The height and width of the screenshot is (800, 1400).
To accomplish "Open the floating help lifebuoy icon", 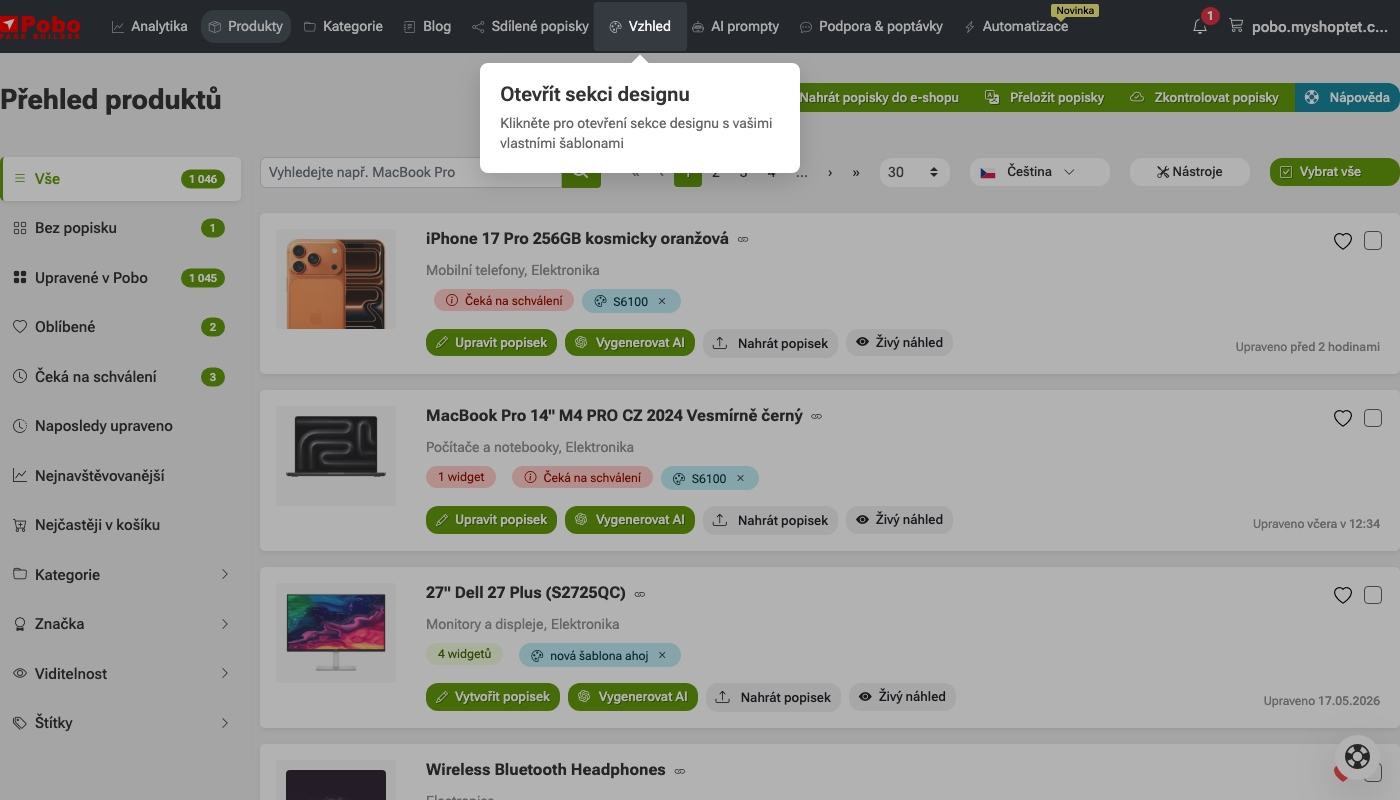I will (1357, 757).
